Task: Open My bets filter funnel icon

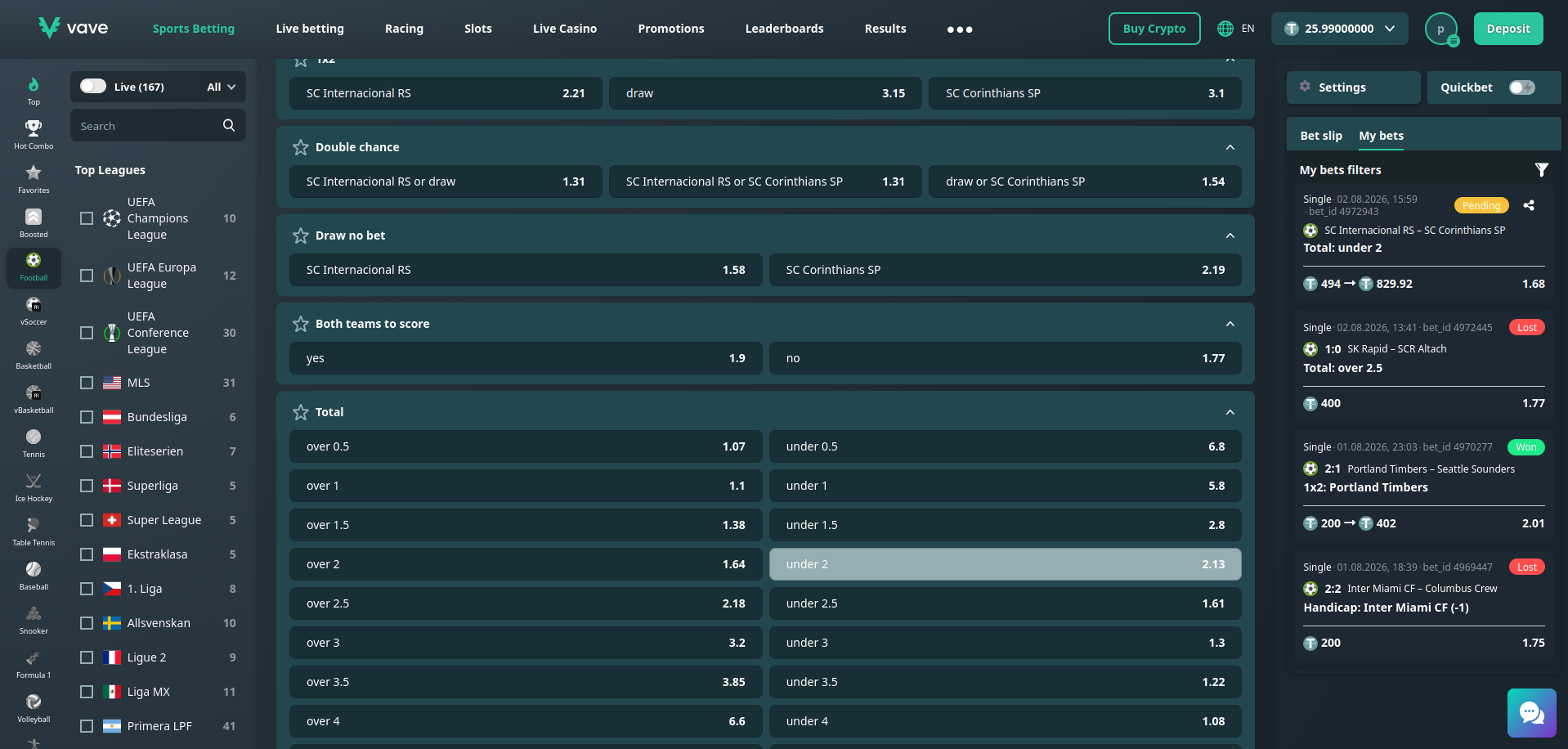Action: 1541,169
